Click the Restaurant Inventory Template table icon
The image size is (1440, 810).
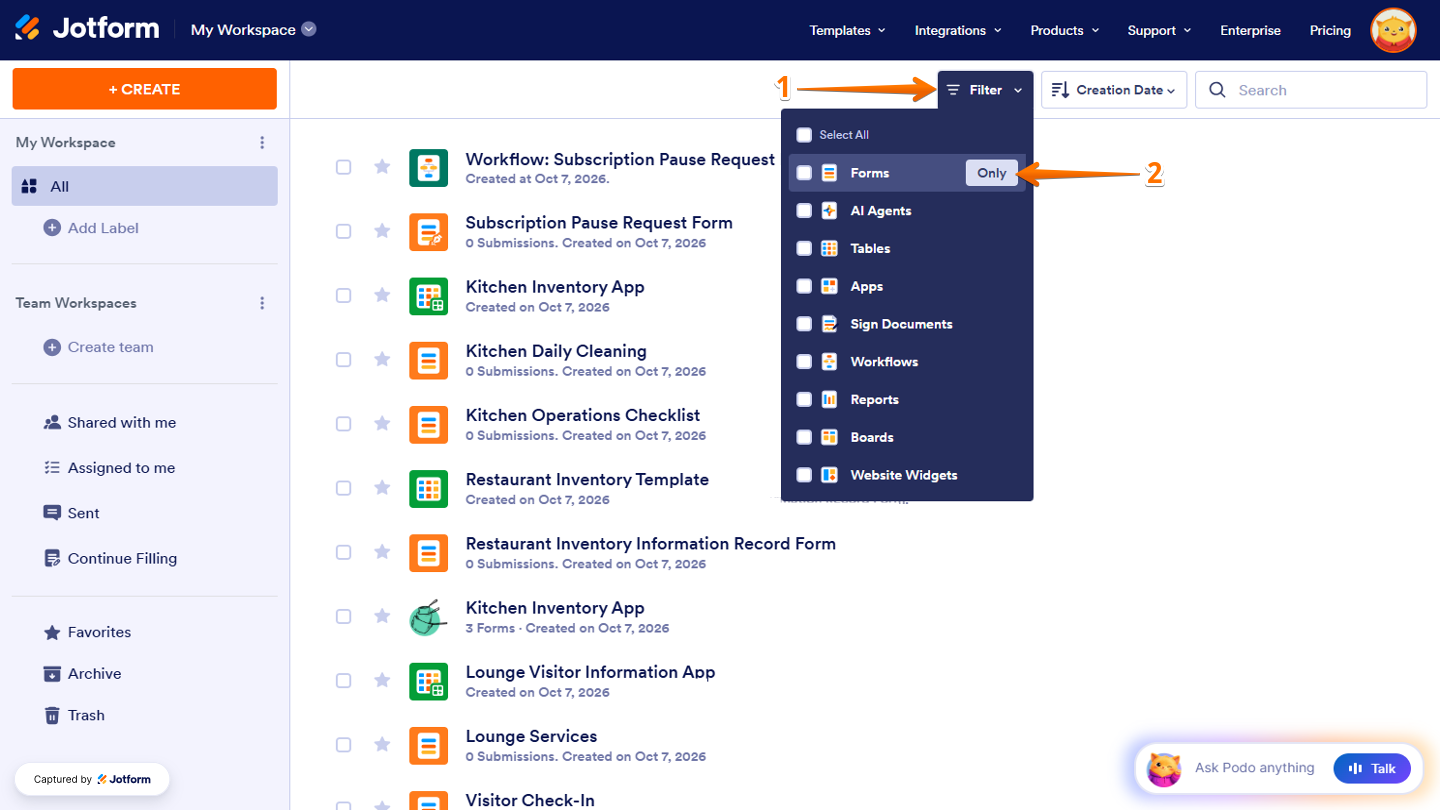[x=428, y=488]
